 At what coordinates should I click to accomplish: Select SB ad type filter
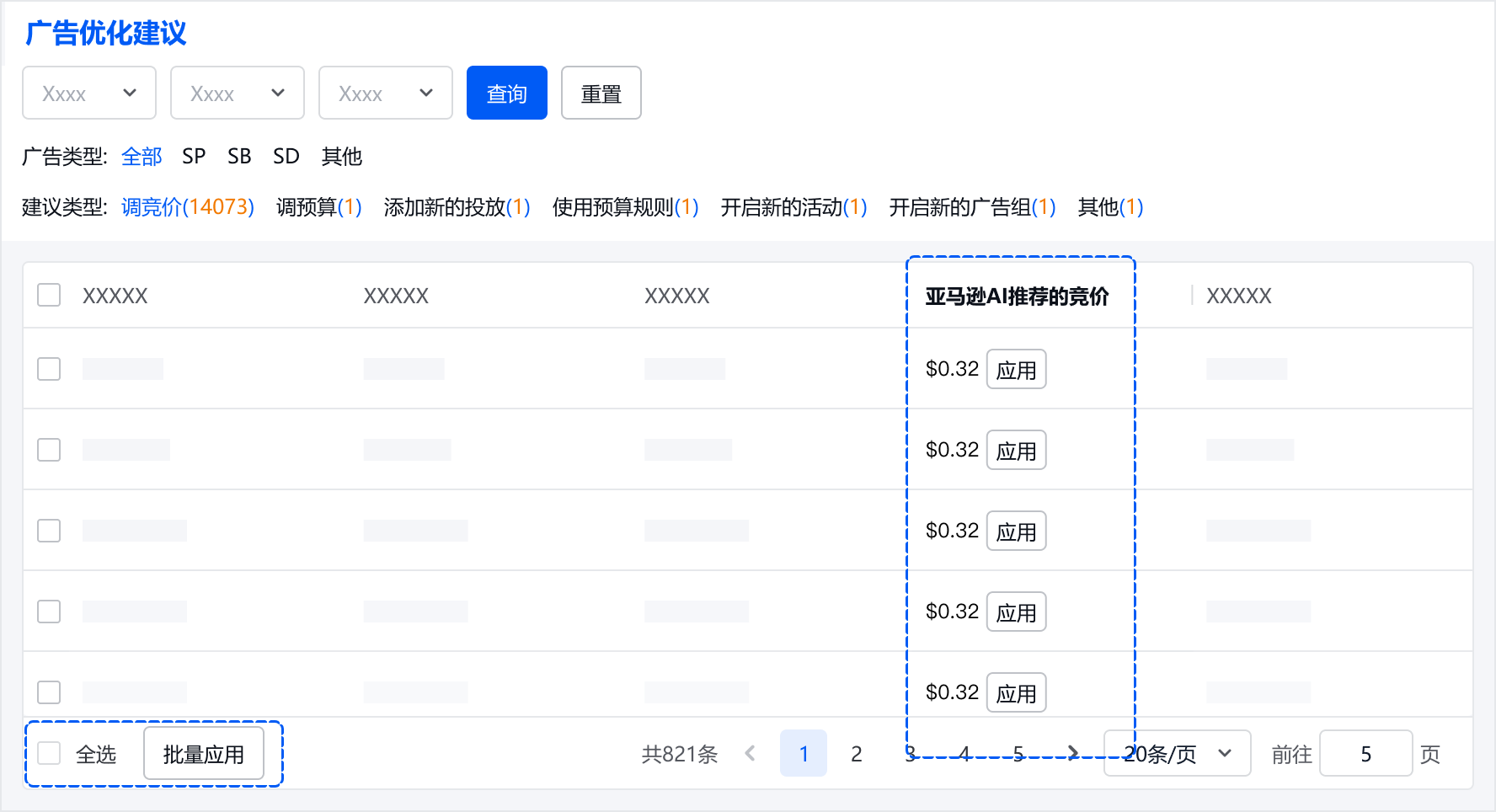[239, 157]
